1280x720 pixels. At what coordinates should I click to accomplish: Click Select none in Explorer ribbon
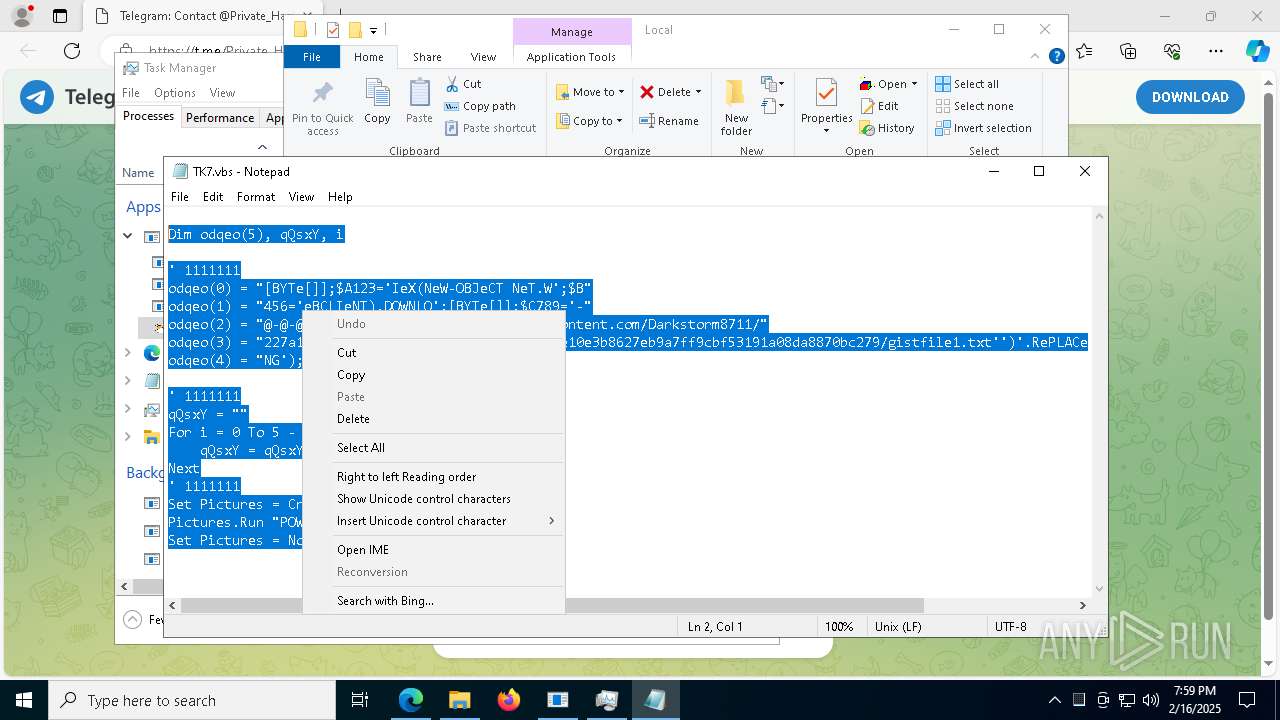pos(974,106)
